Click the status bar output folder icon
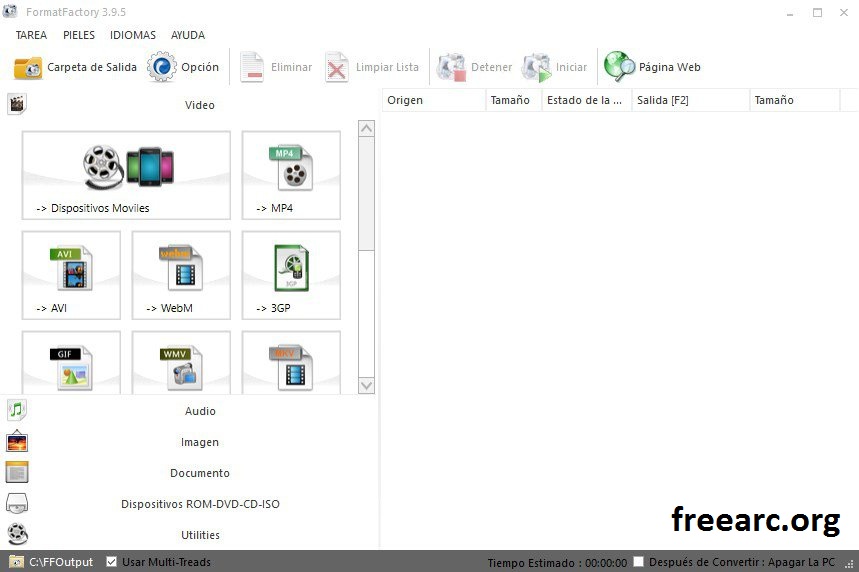This screenshot has height=572, width=859. [16, 562]
